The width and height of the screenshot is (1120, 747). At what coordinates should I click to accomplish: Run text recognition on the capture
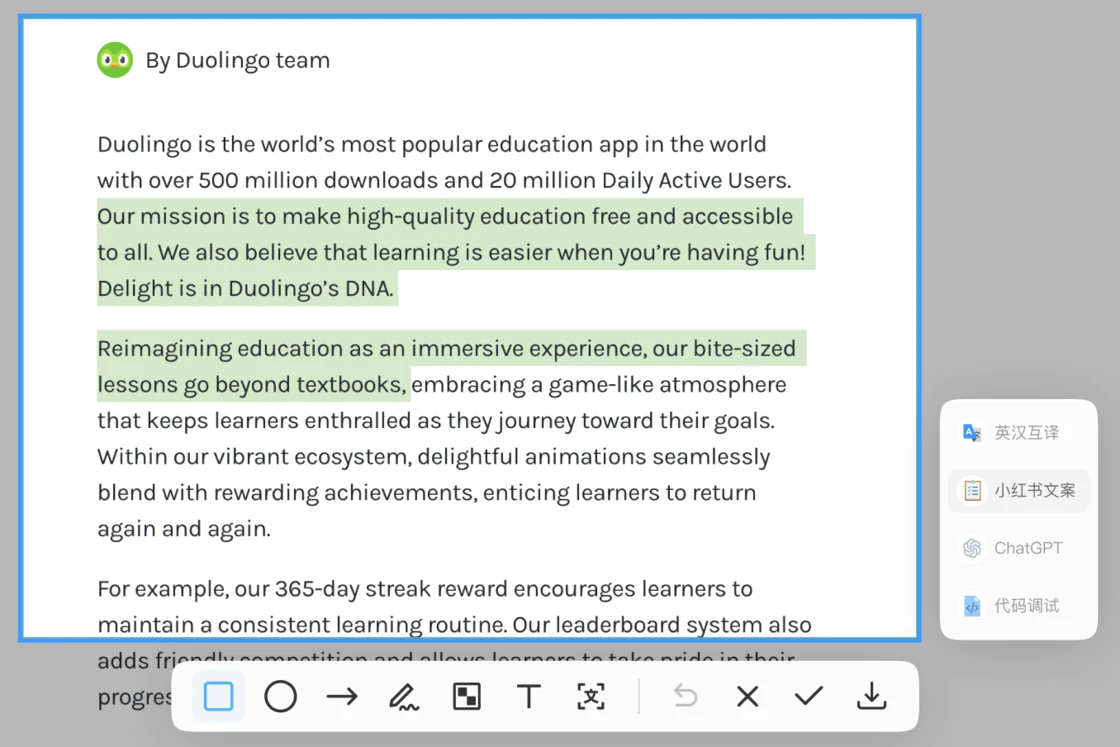(591, 696)
